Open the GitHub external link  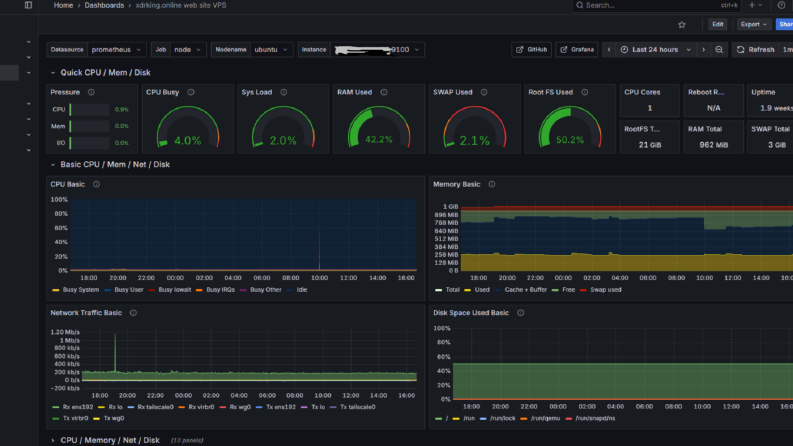click(531, 50)
